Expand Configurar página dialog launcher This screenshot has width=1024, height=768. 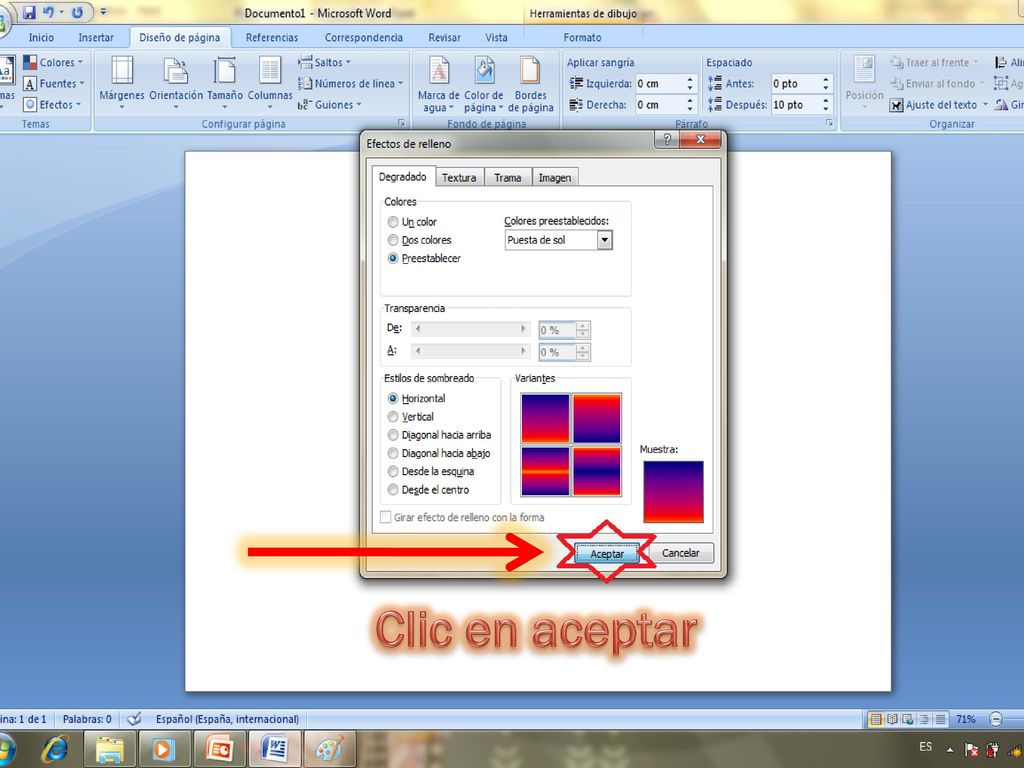coord(402,123)
